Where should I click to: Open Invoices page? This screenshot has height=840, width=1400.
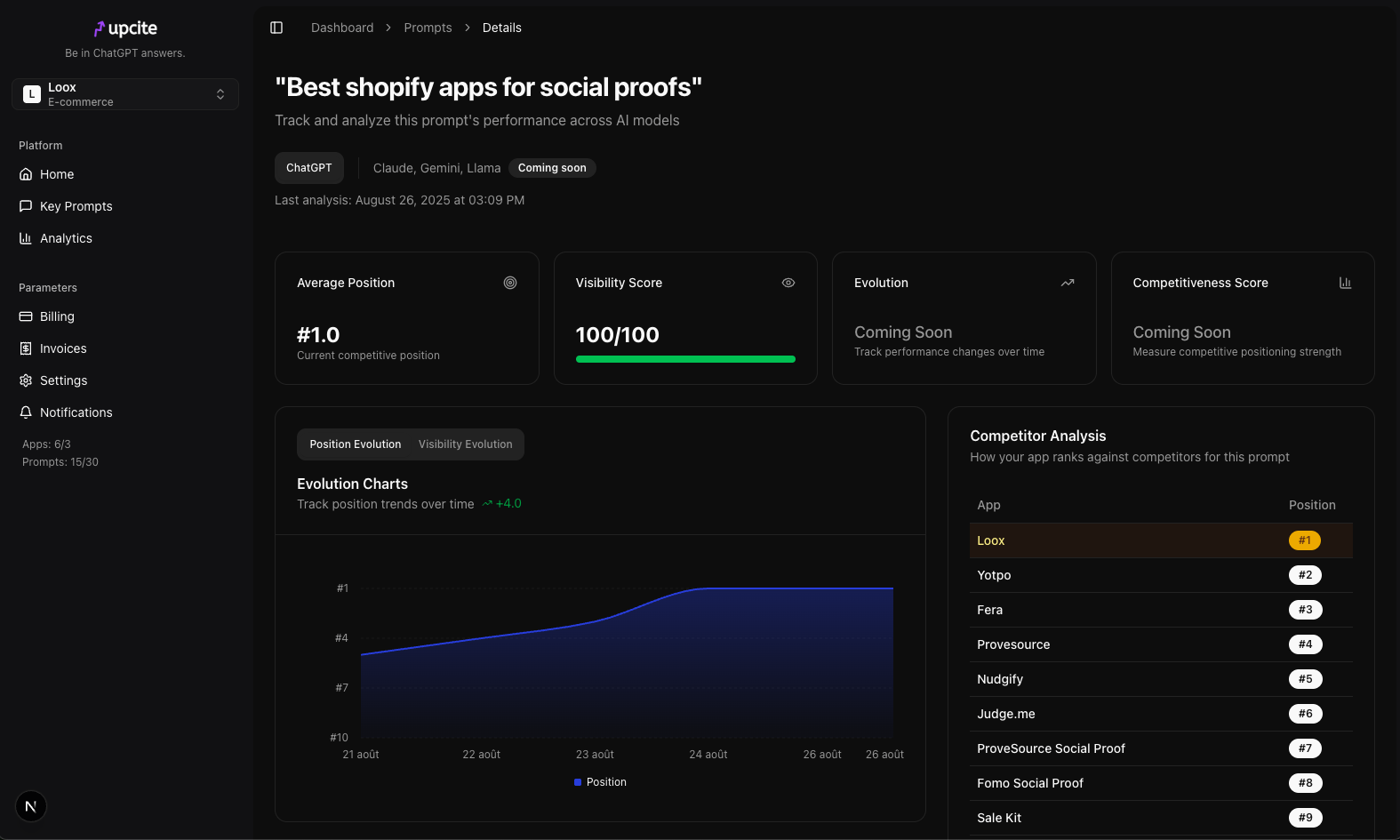(125, 348)
